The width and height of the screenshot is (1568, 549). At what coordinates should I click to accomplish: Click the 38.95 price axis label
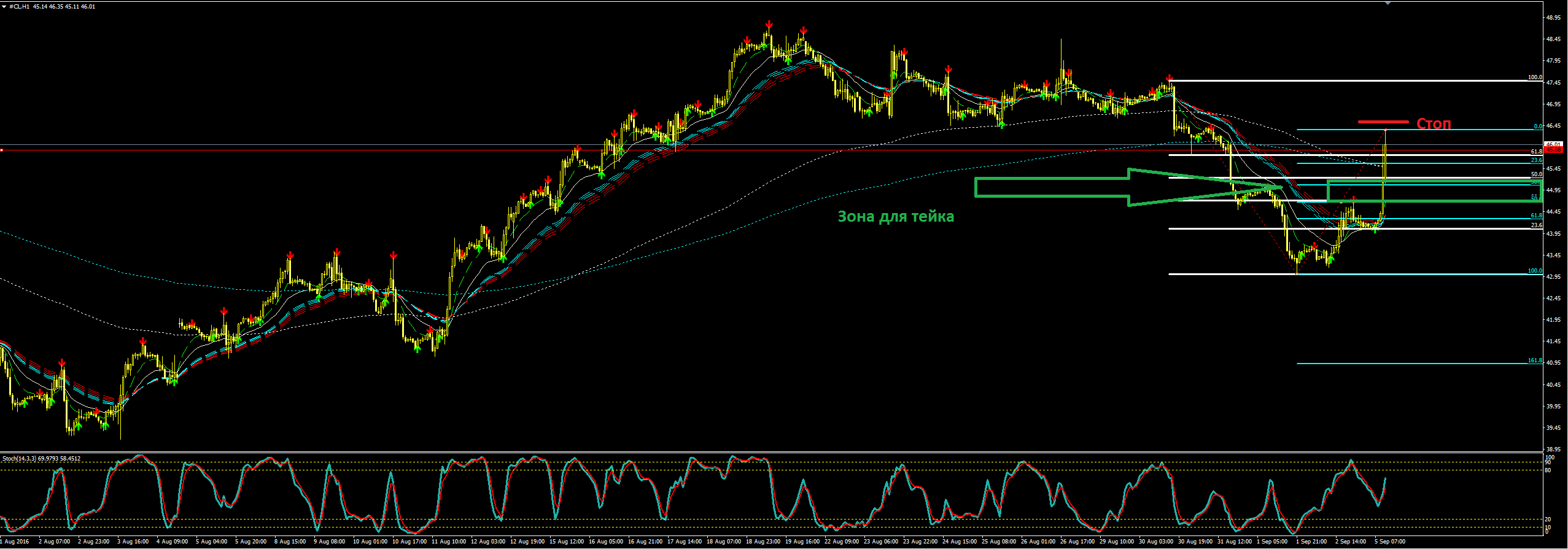click(1554, 450)
